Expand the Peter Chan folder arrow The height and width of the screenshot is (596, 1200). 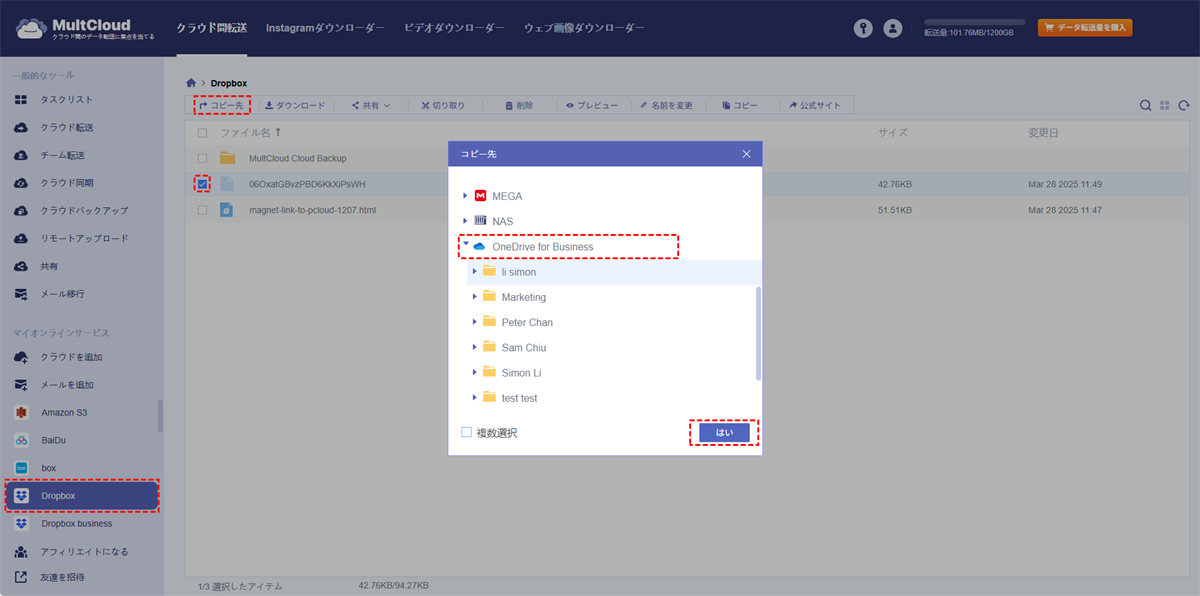[475, 322]
